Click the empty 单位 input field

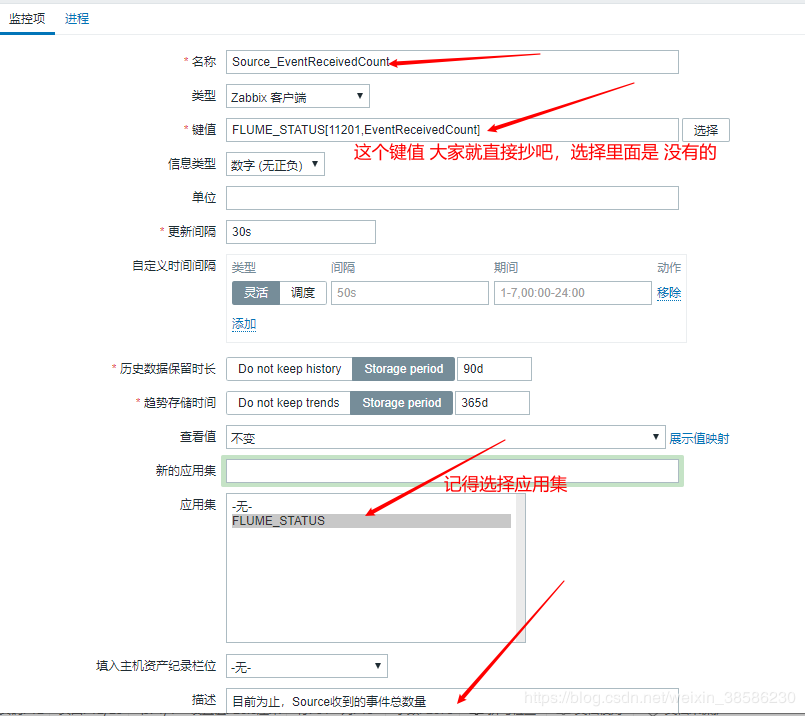452,198
